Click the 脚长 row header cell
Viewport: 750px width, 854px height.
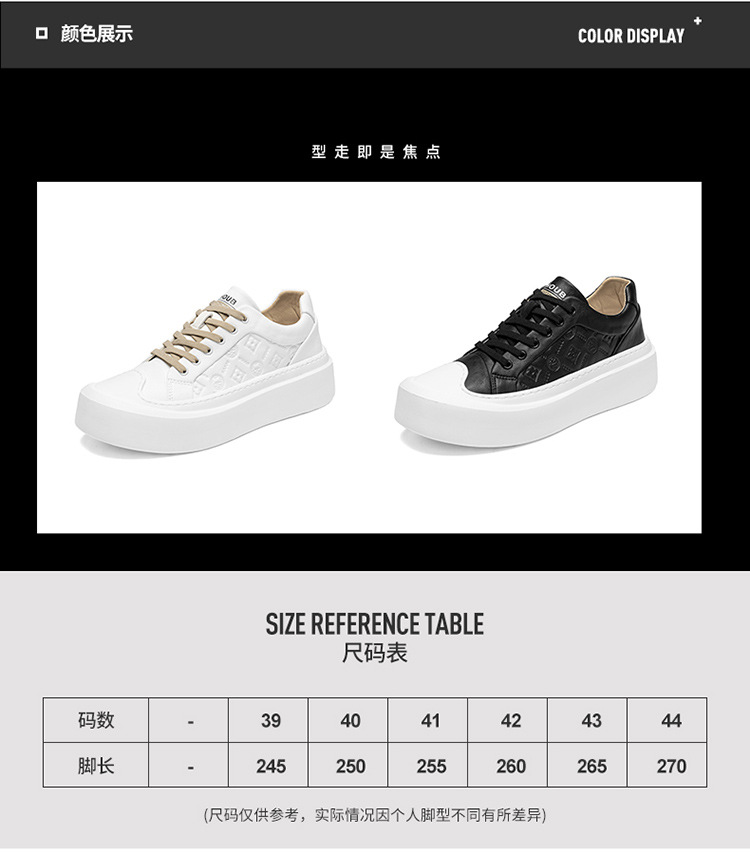(x=96, y=765)
